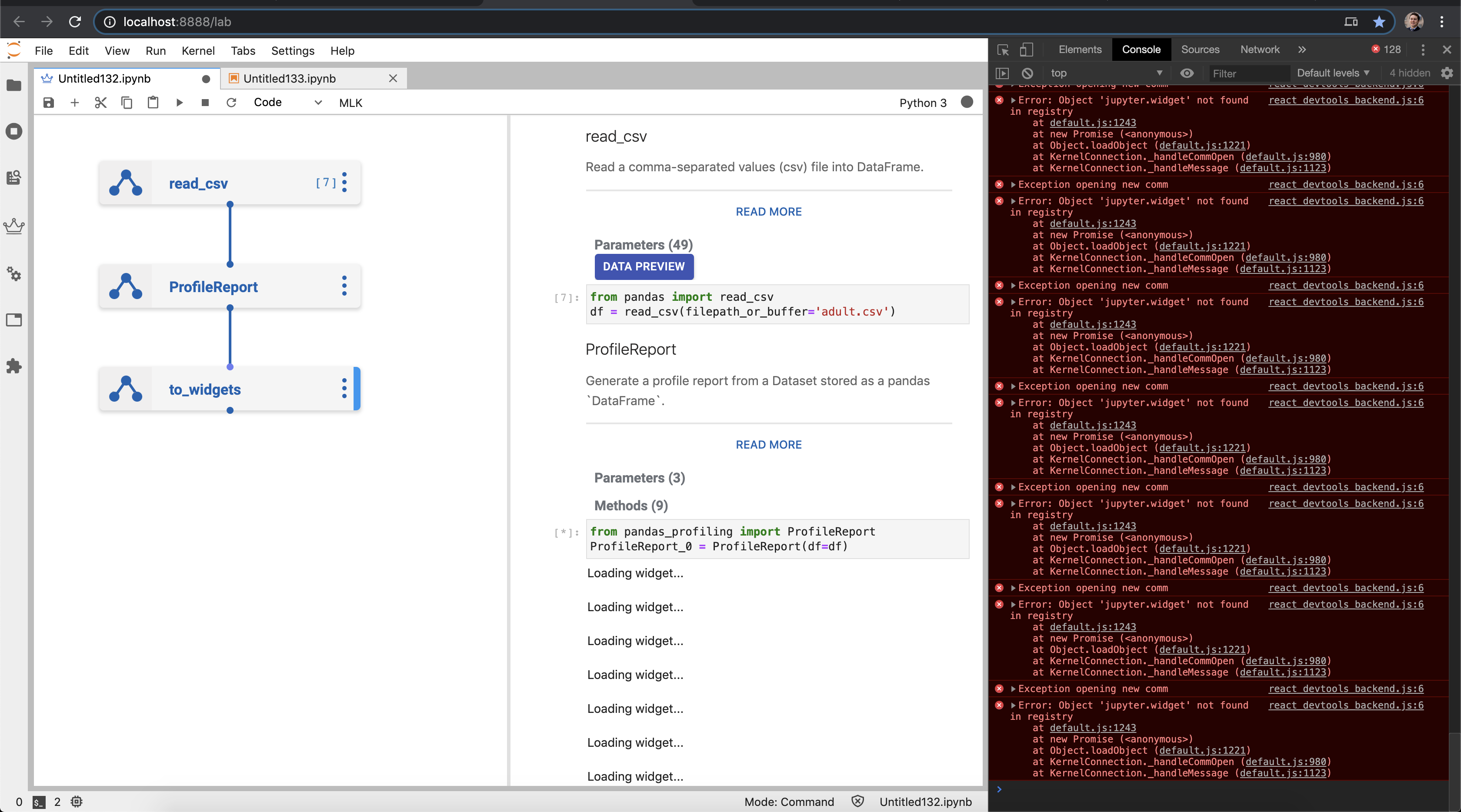Click READ MORE under read_csv description
Image resolution: width=1461 pixels, height=812 pixels.
coord(768,212)
